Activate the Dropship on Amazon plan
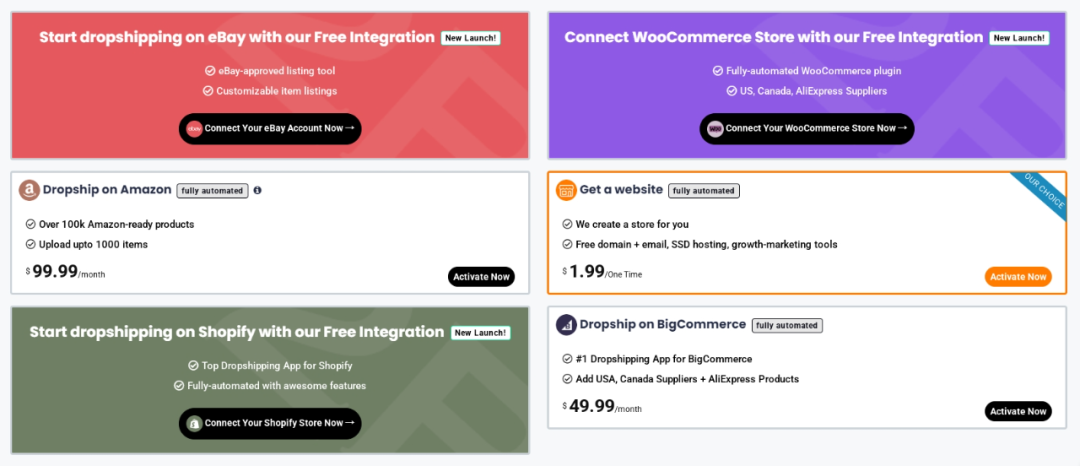1080x466 pixels. click(x=481, y=277)
